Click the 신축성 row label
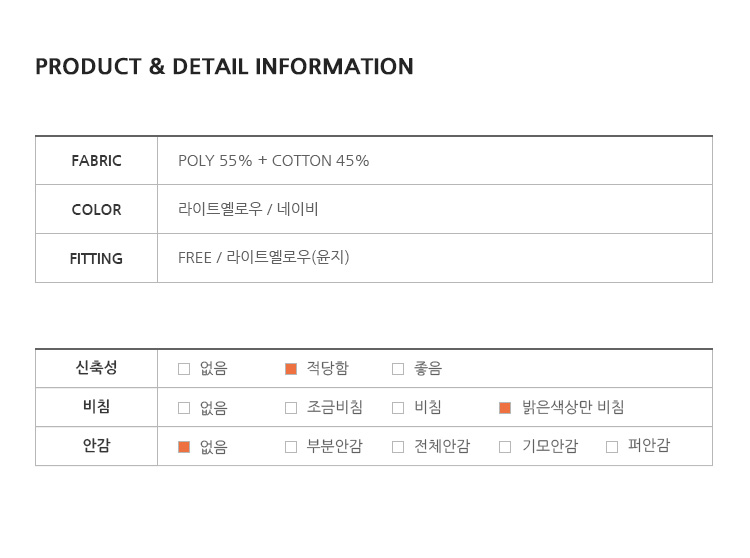 pos(97,368)
